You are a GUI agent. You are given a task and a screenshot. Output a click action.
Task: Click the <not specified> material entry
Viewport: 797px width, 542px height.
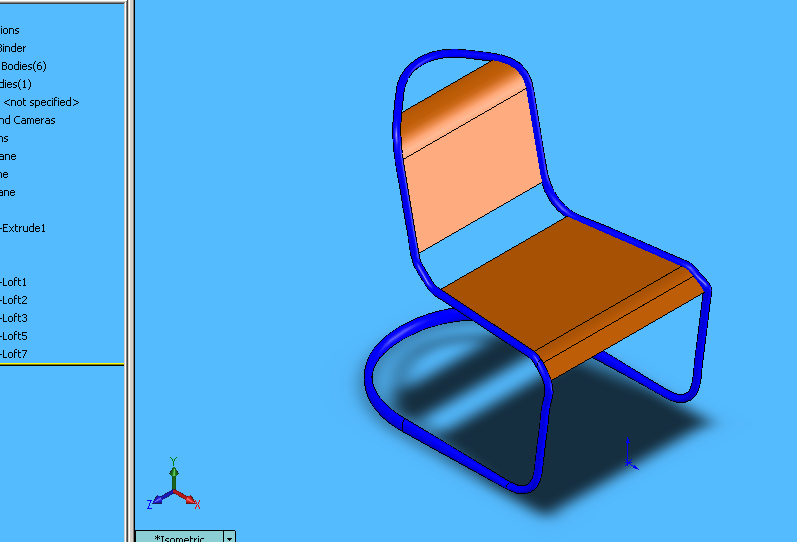(41, 102)
